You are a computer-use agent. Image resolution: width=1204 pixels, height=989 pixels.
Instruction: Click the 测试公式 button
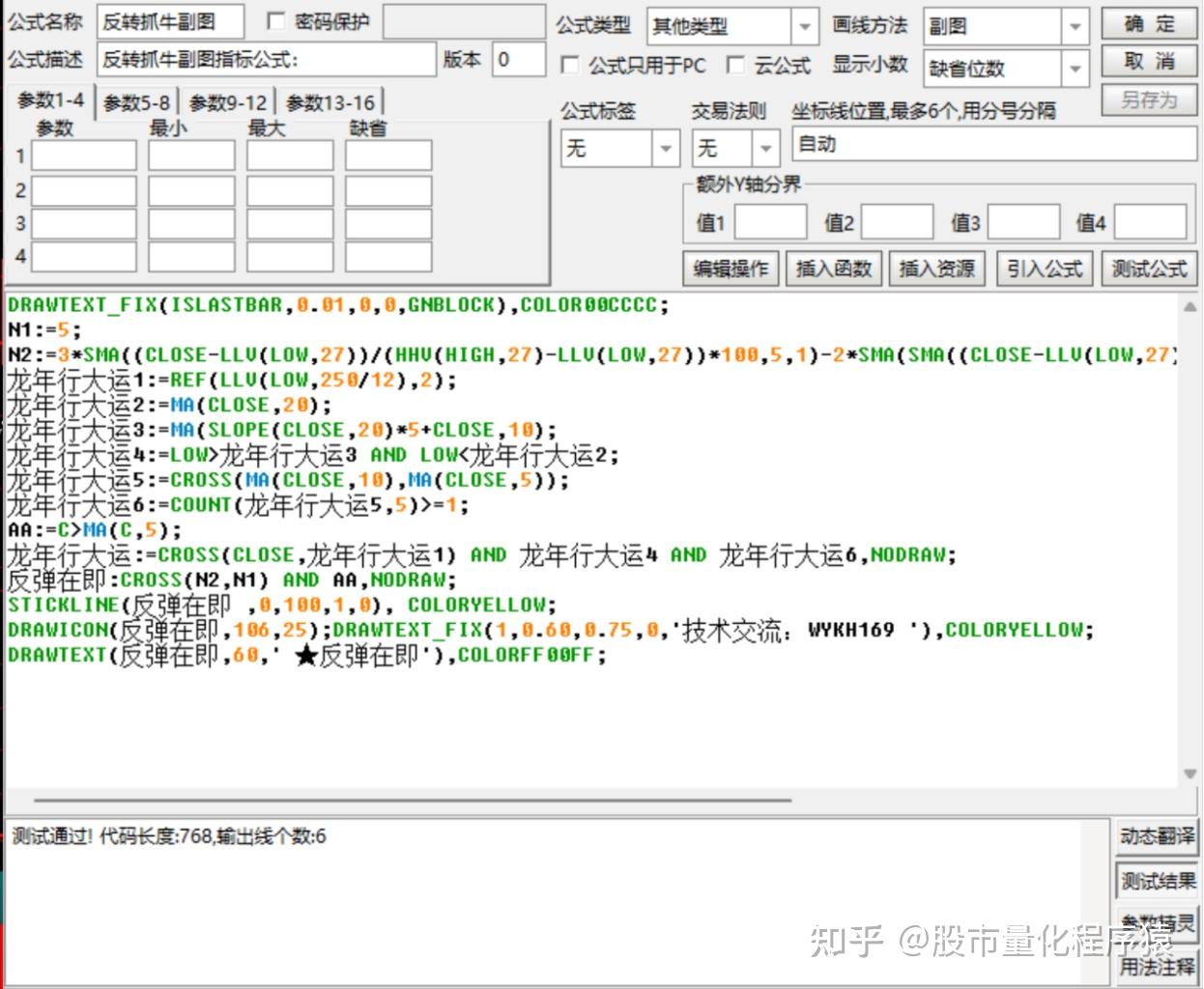point(1149,268)
